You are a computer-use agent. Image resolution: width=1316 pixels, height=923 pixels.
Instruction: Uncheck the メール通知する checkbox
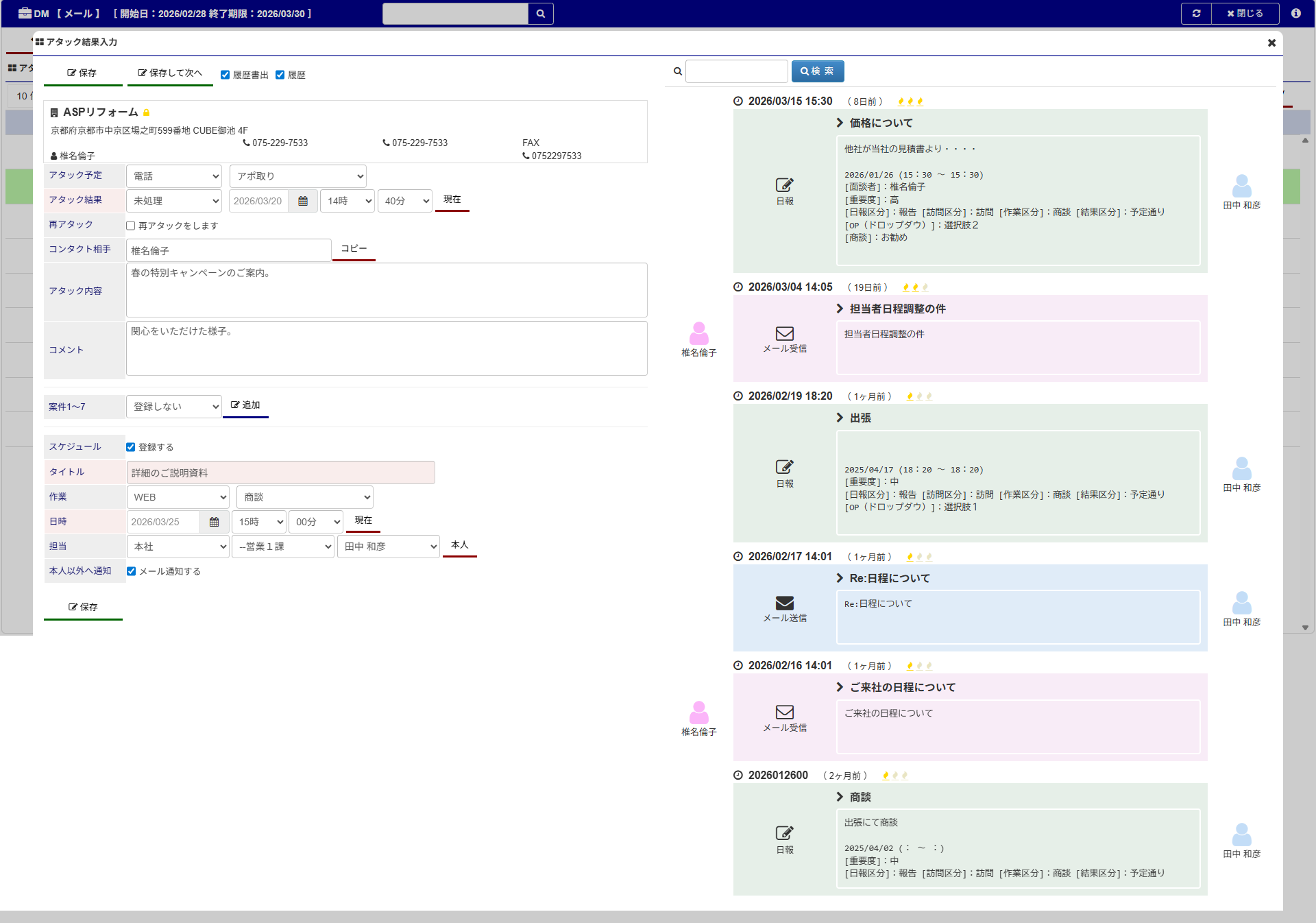(131, 571)
